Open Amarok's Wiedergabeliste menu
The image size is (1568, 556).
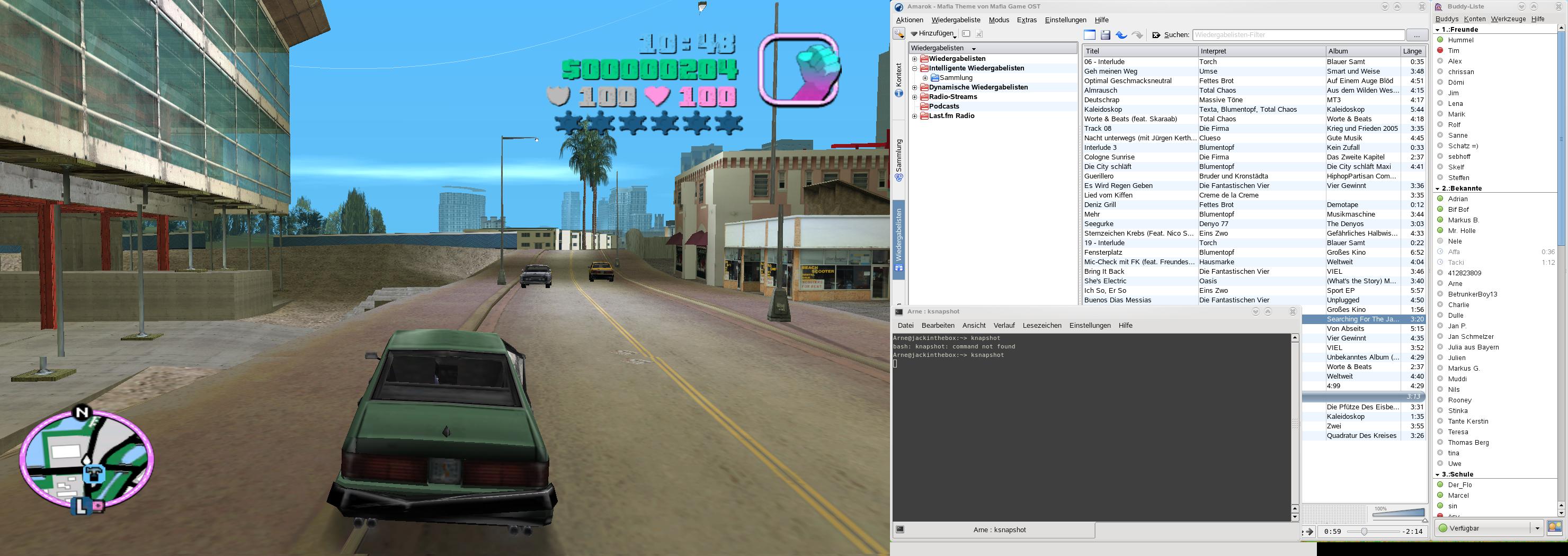click(x=956, y=20)
